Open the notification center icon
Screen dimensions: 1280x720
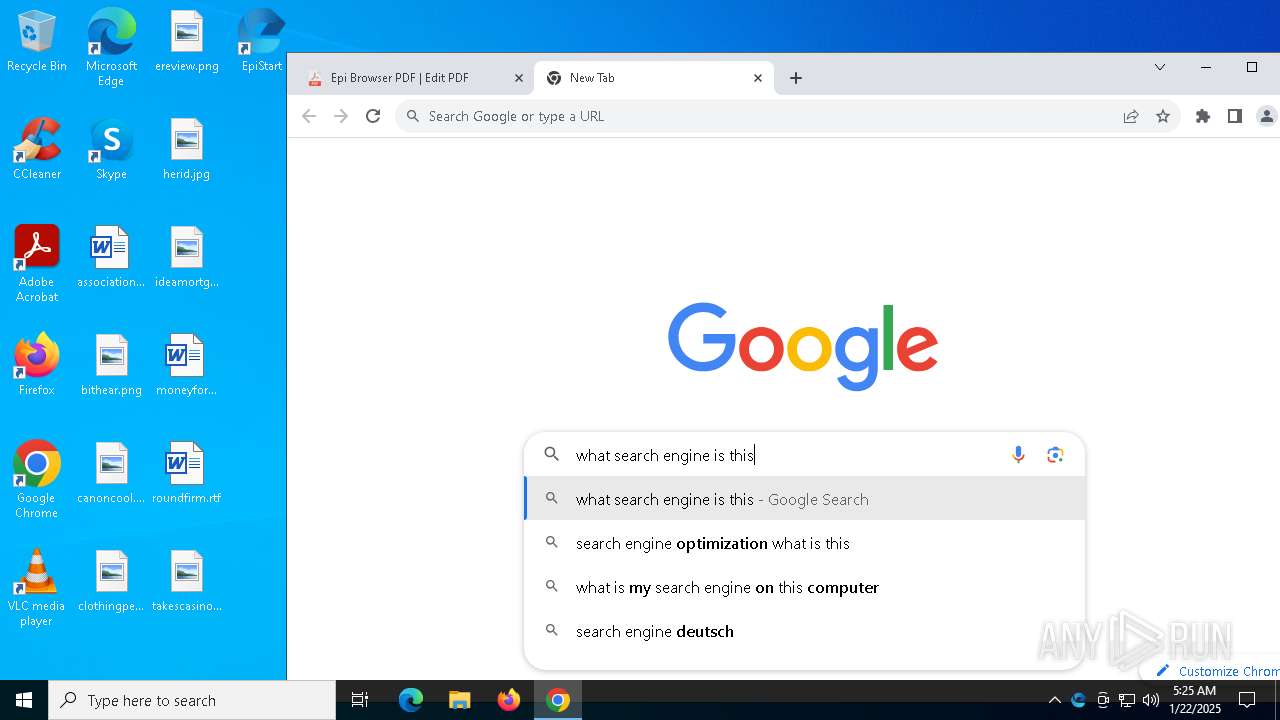(1247, 700)
